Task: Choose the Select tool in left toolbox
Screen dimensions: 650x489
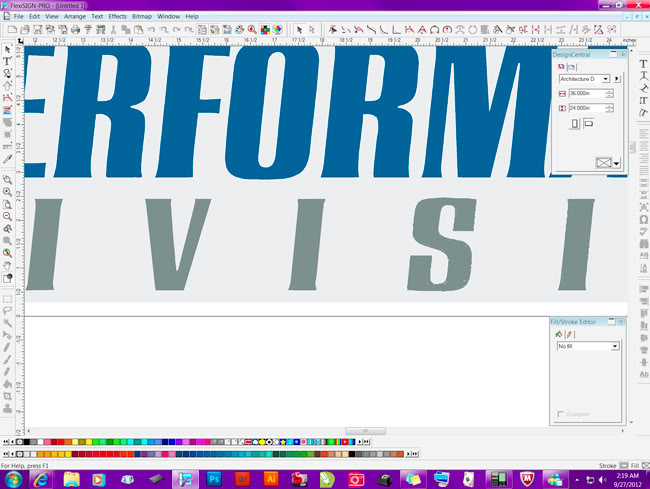Action: (7, 49)
